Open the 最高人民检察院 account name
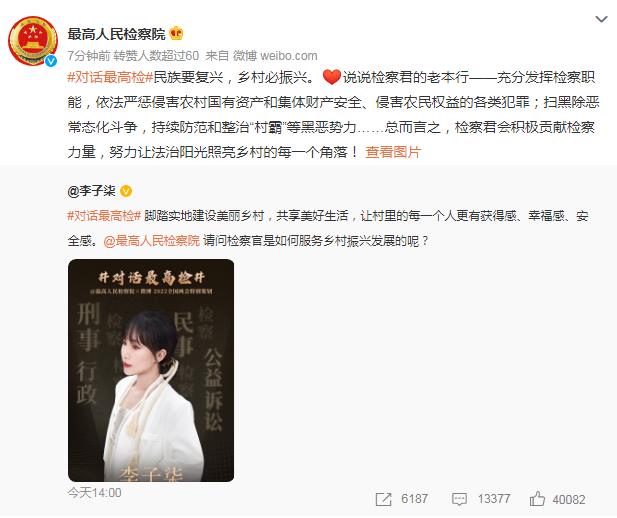This screenshot has width=617, height=518. [116, 34]
